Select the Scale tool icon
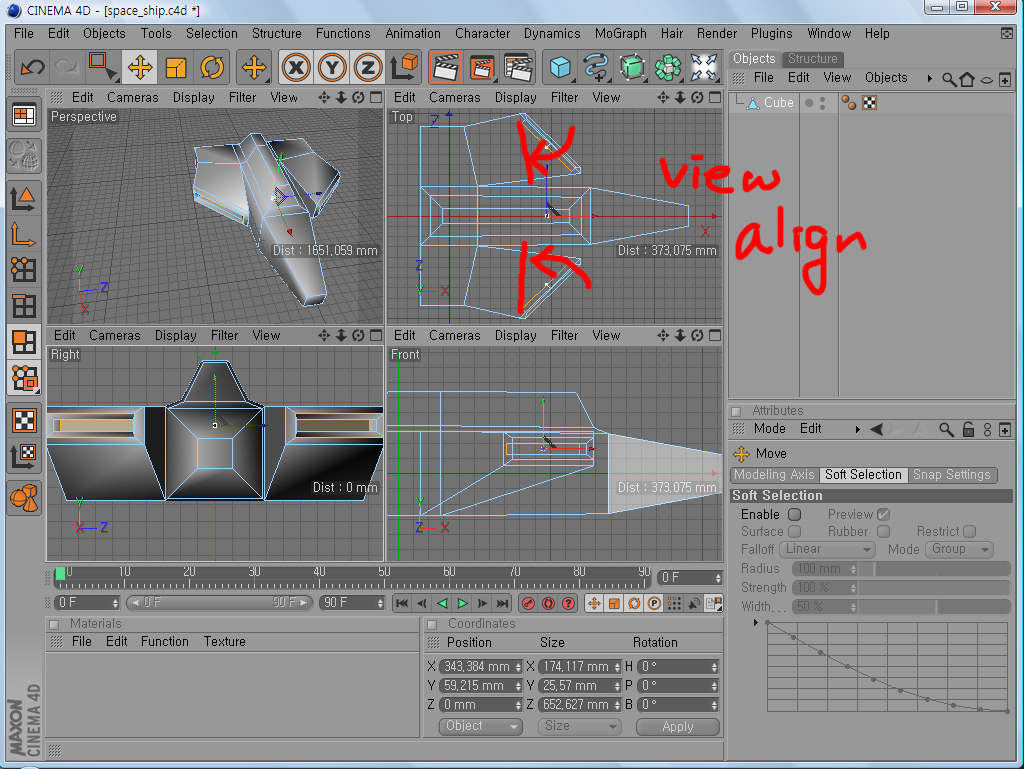 click(x=176, y=68)
